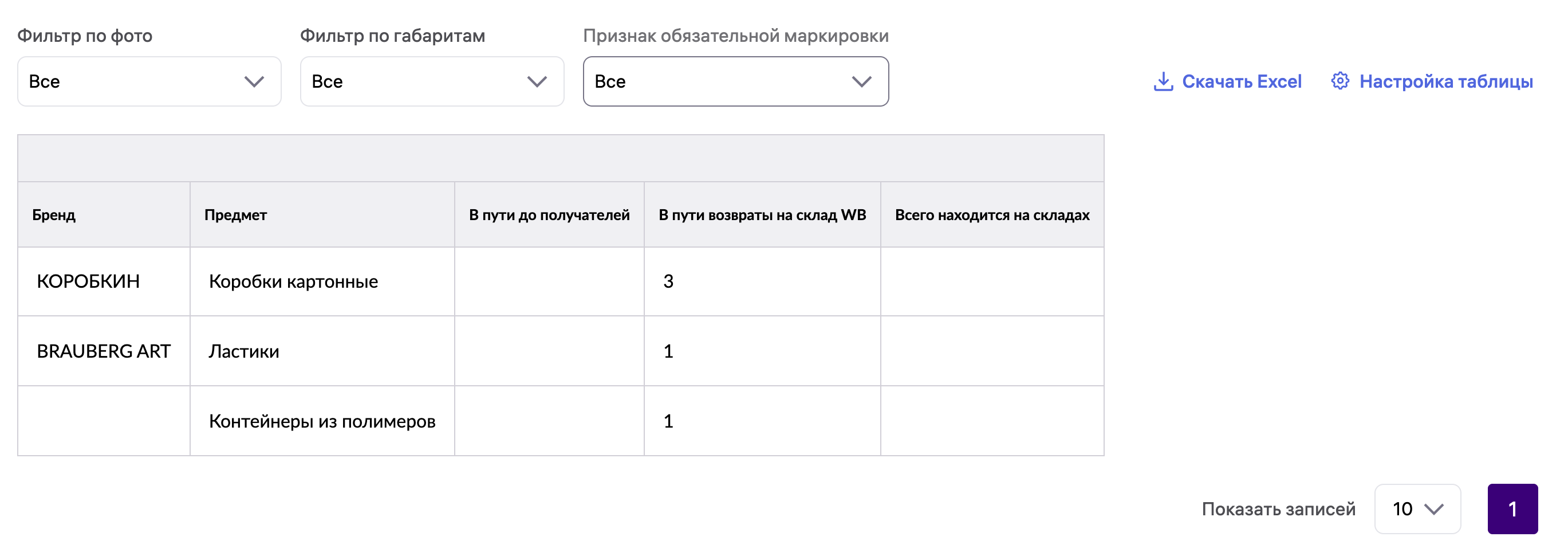Open the Показать записей count dropdown
The image size is (1568, 556).
click(1417, 509)
